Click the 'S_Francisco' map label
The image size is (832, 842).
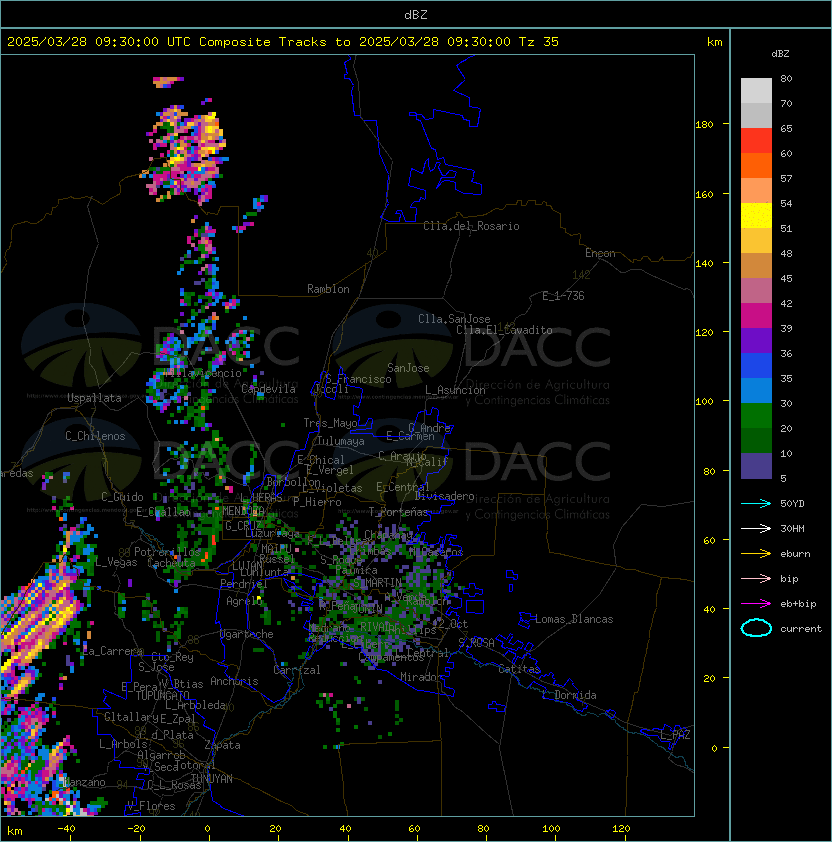tap(358, 379)
